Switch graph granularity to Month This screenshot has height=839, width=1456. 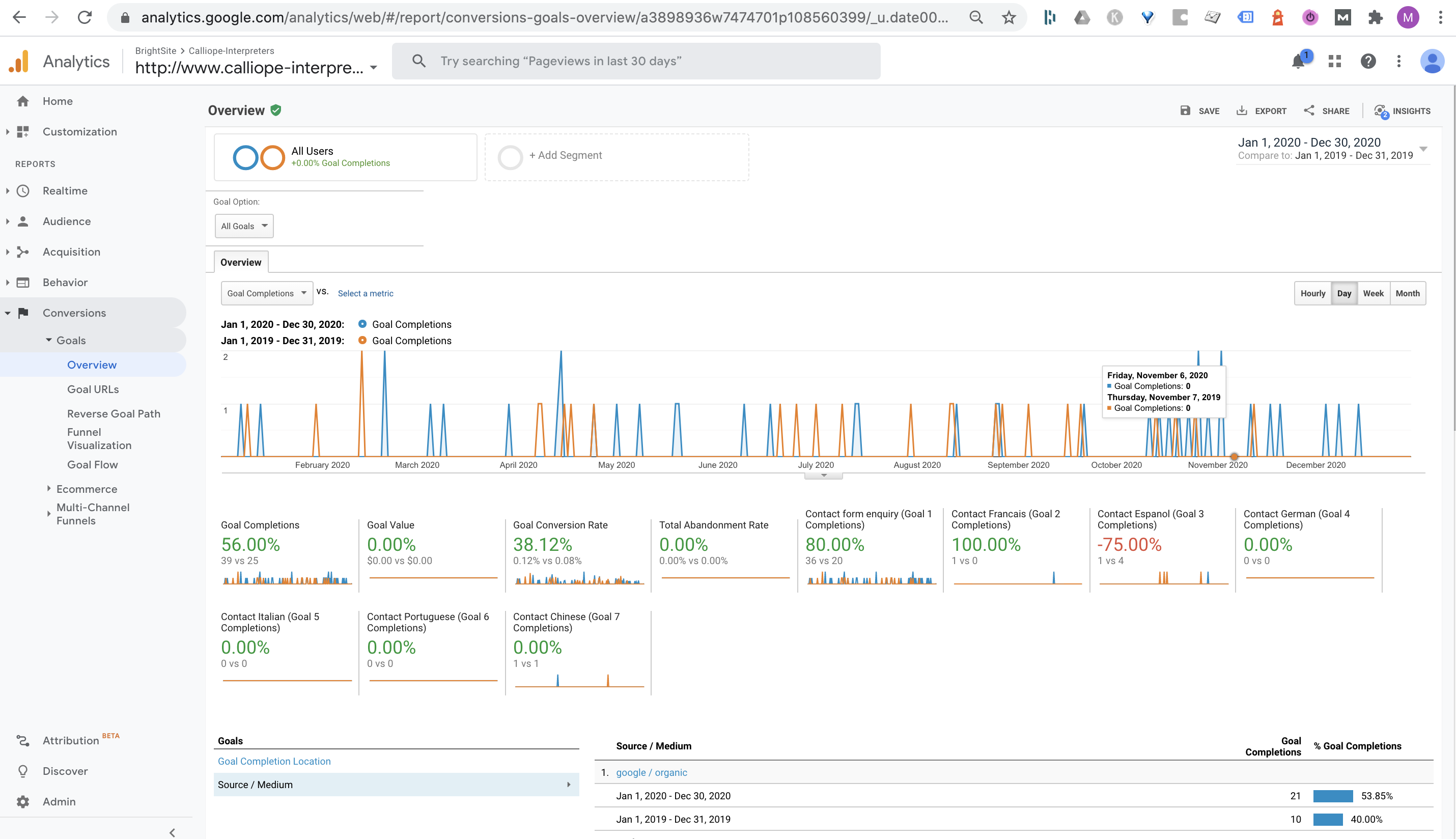pyautogui.click(x=1407, y=293)
